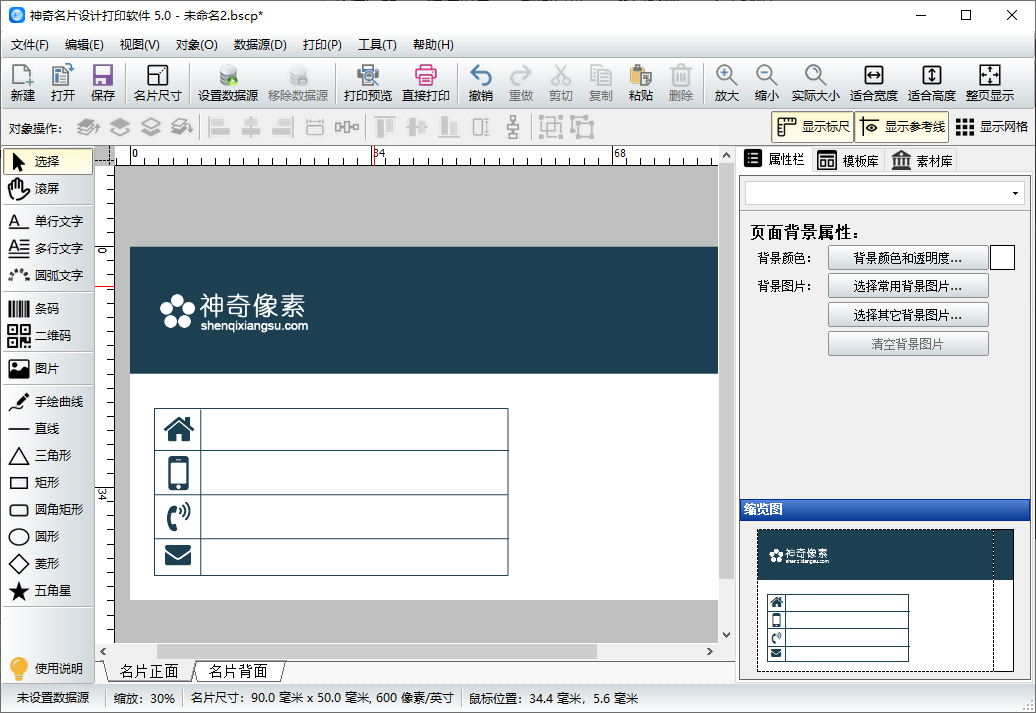Click 选择常用背景图片 button
This screenshot has width=1036, height=713.
[908, 286]
